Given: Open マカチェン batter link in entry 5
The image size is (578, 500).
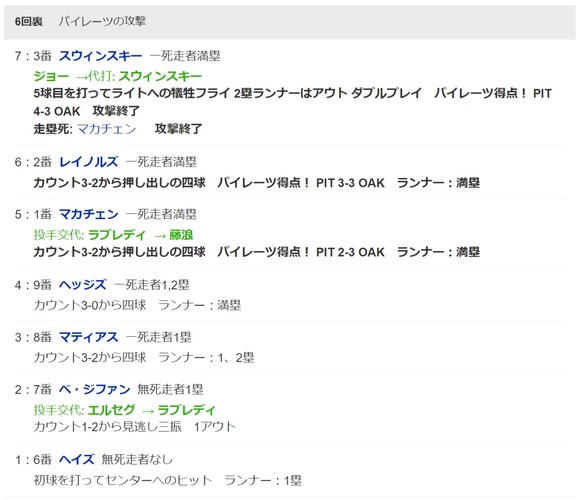Looking at the screenshot, I should [88, 214].
